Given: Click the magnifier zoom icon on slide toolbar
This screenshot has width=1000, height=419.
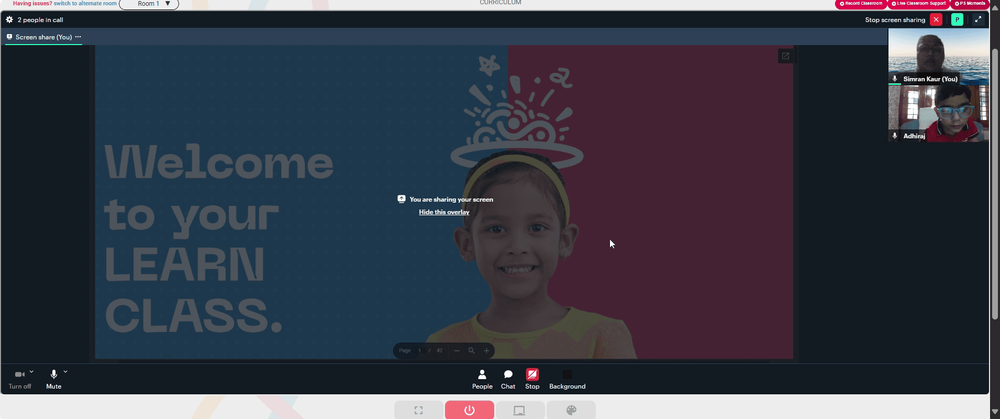Looking at the screenshot, I should point(472,351).
